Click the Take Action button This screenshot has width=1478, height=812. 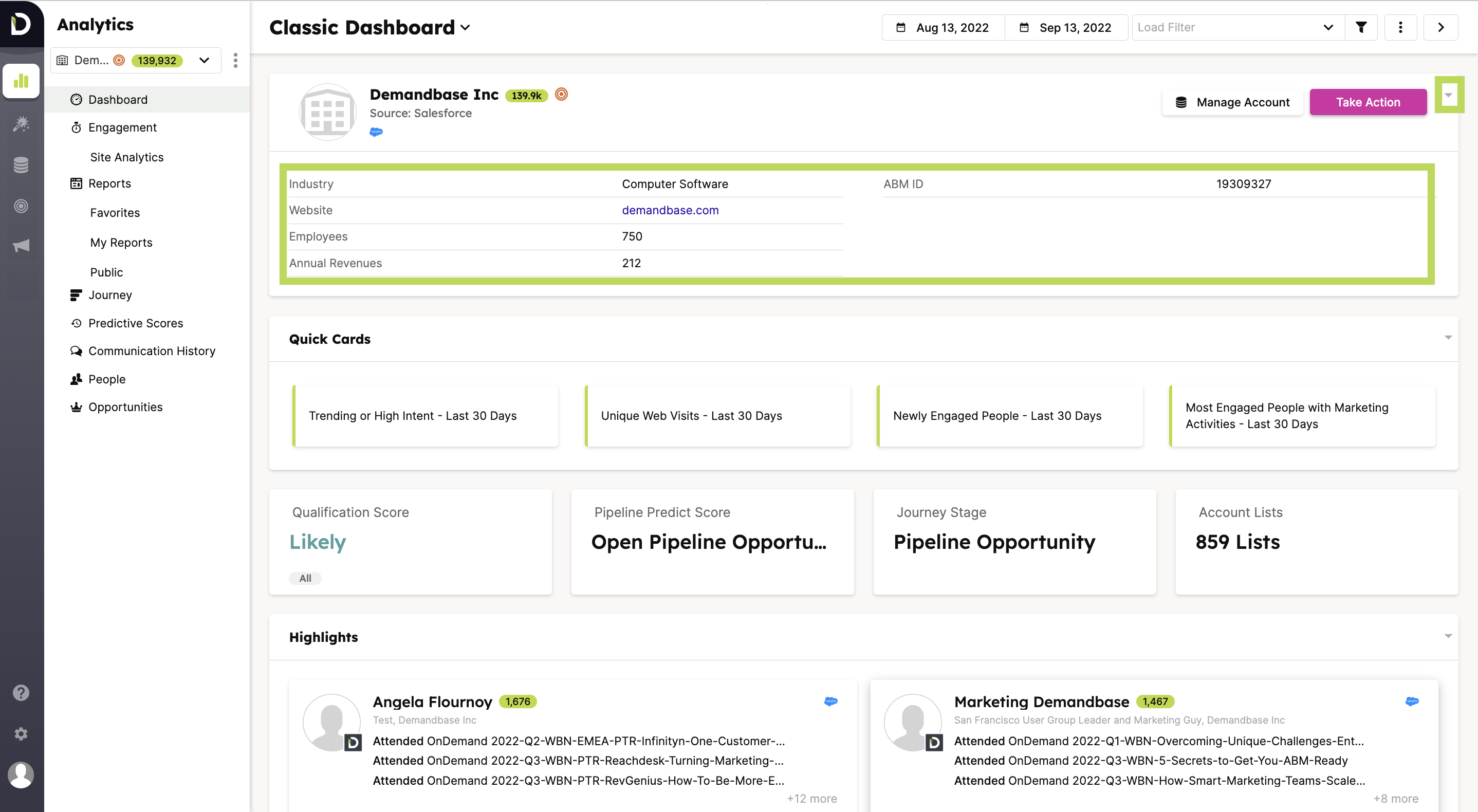(1368, 102)
